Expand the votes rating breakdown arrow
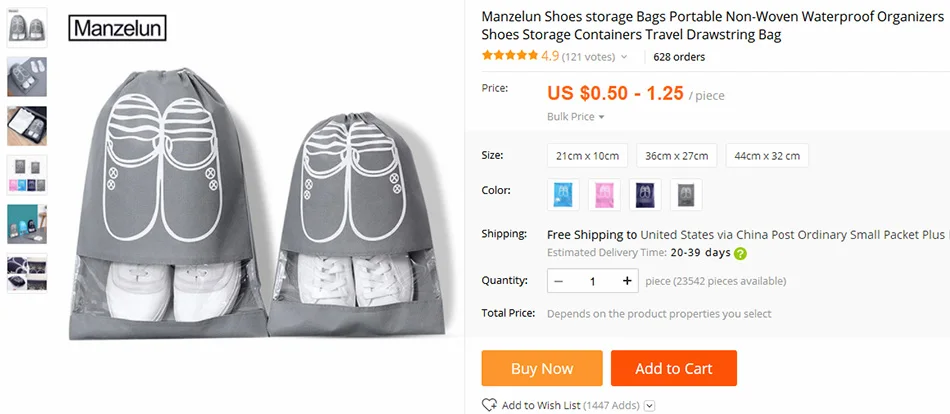The width and height of the screenshot is (950, 414). pyautogui.click(x=624, y=57)
